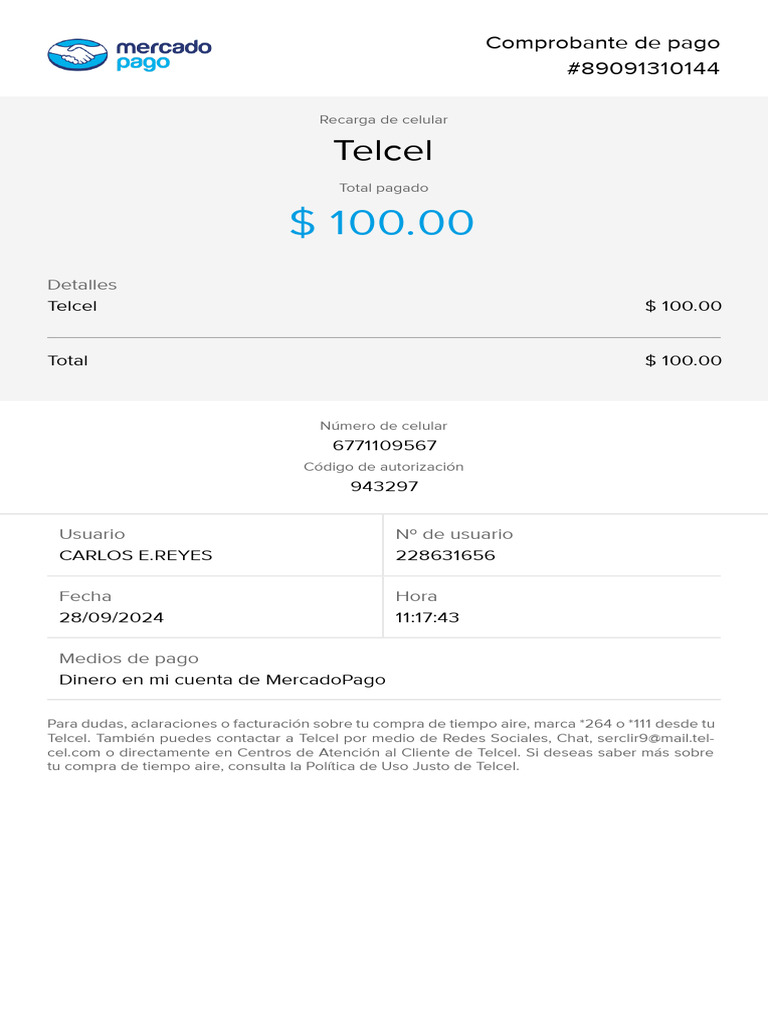Click the date 28/09/2024
Viewport: 768px width, 1024px height.
click(x=112, y=617)
